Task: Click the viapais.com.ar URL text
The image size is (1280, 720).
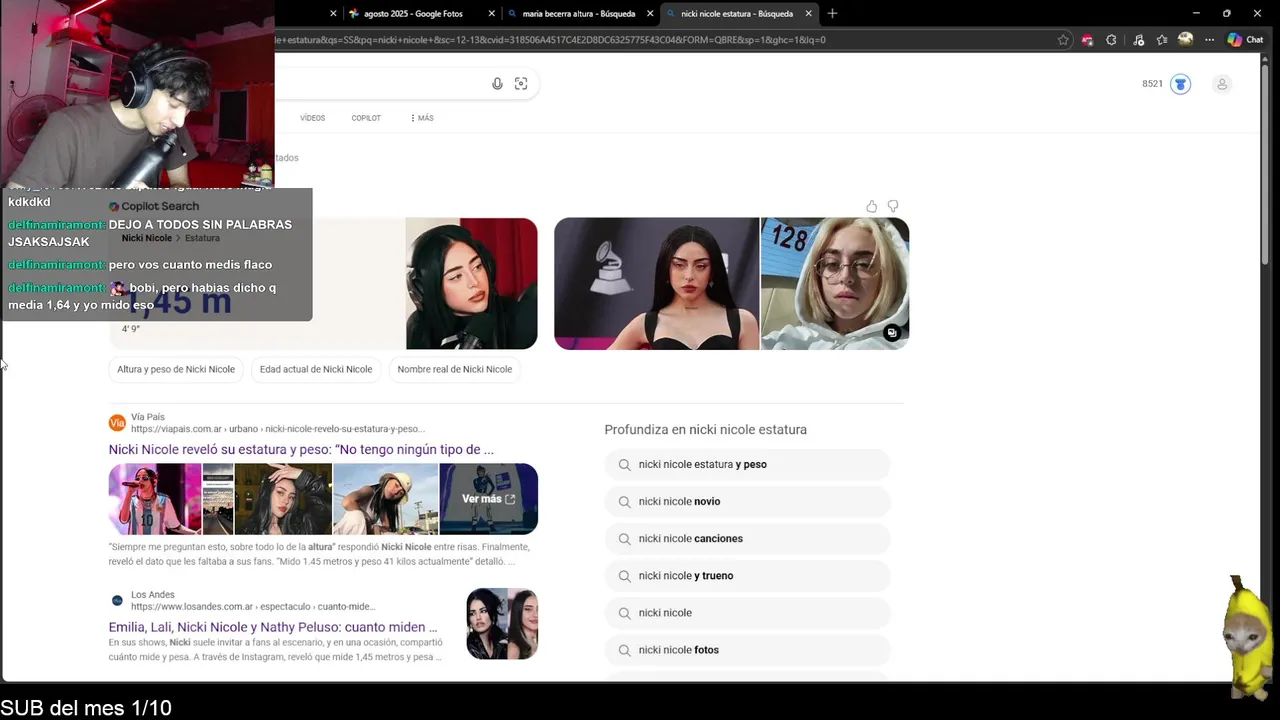Action: tap(278, 429)
